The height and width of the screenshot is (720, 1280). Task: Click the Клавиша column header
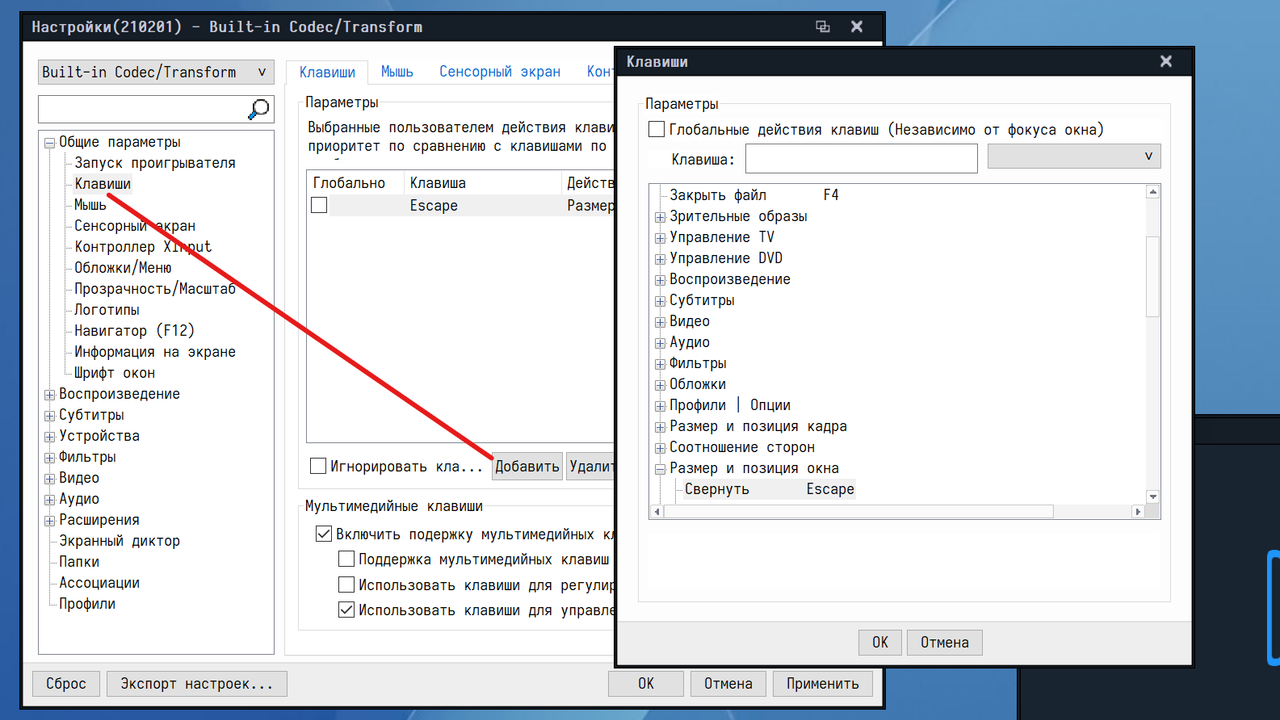pyautogui.click(x=483, y=183)
